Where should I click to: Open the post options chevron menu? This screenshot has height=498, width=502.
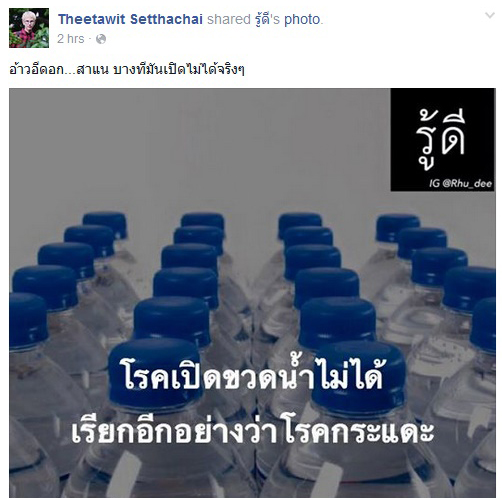click(x=490, y=15)
